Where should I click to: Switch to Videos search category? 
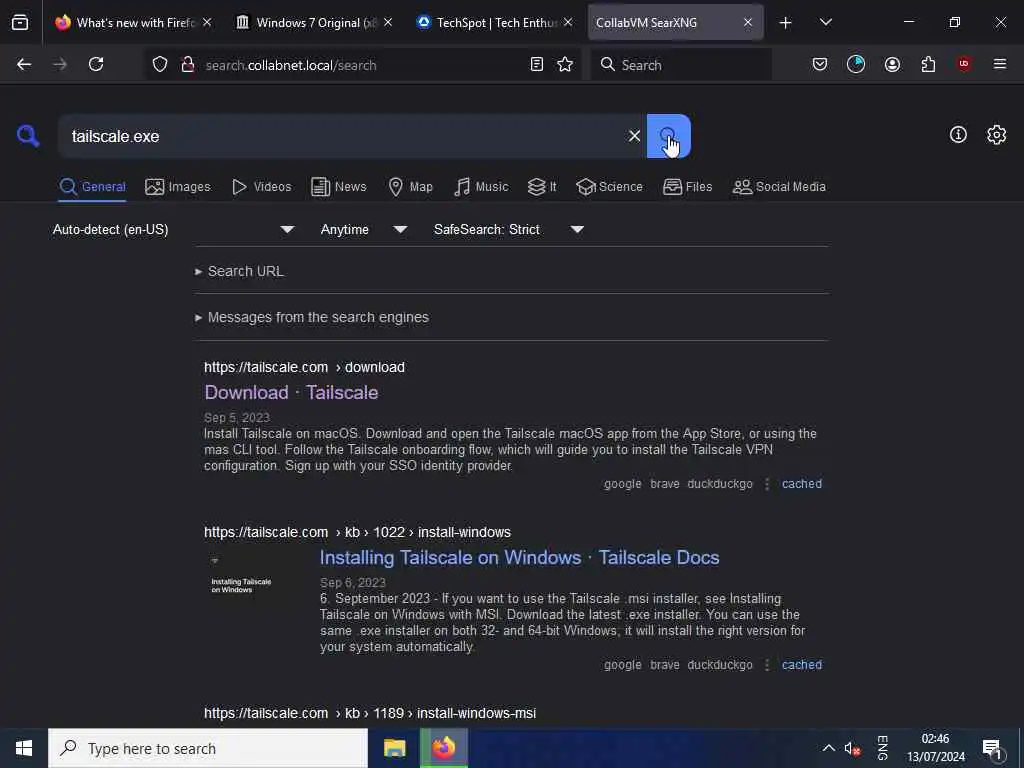(x=262, y=187)
